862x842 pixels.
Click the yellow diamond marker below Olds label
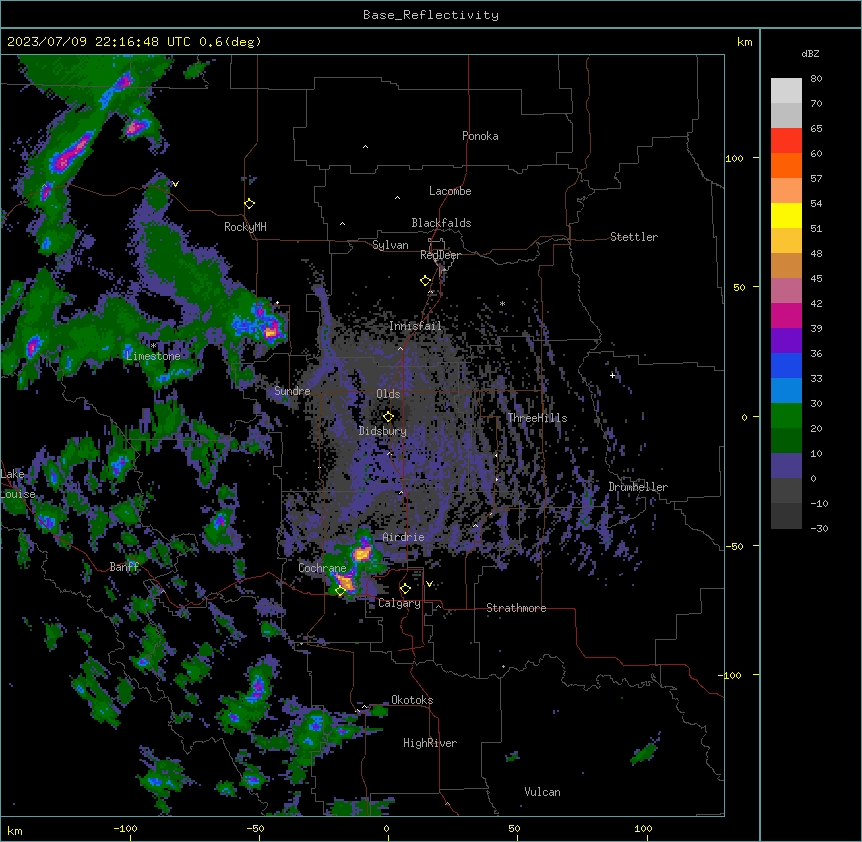[x=389, y=417]
